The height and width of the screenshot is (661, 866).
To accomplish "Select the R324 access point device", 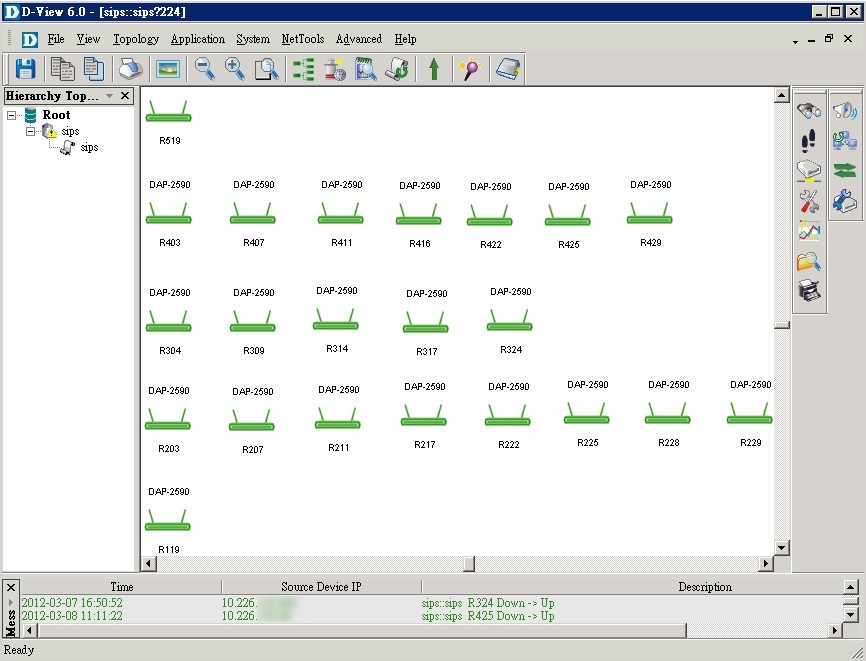I will [x=509, y=321].
